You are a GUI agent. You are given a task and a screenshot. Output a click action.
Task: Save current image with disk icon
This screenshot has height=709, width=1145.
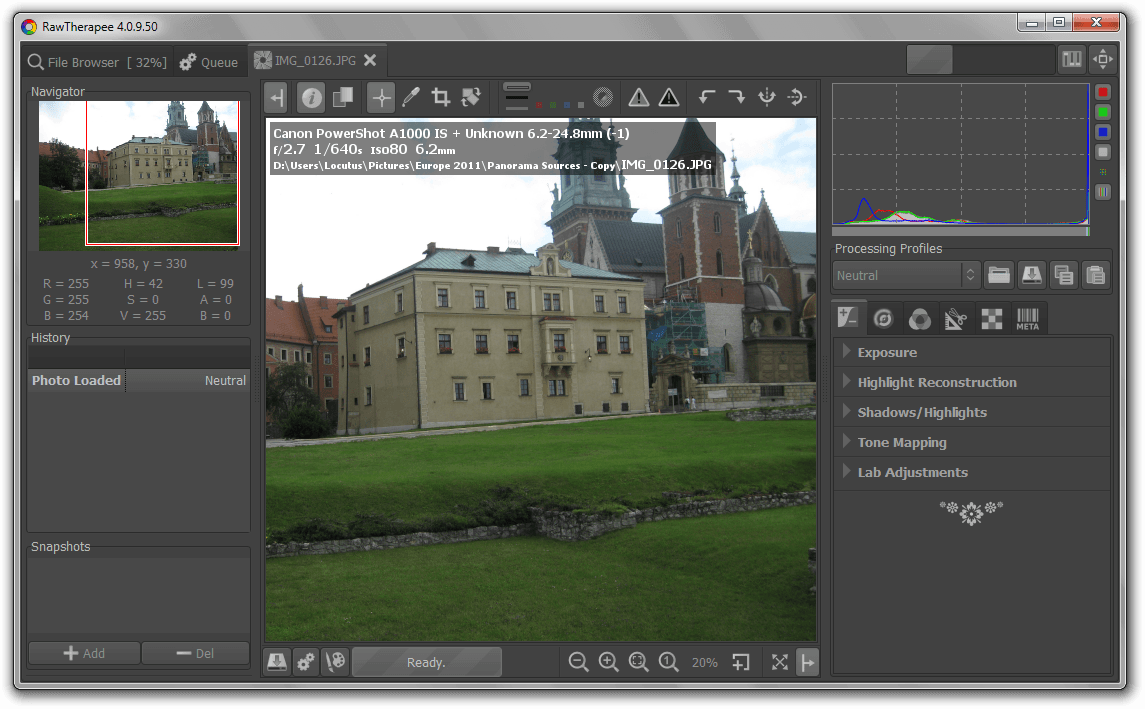click(x=277, y=662)
